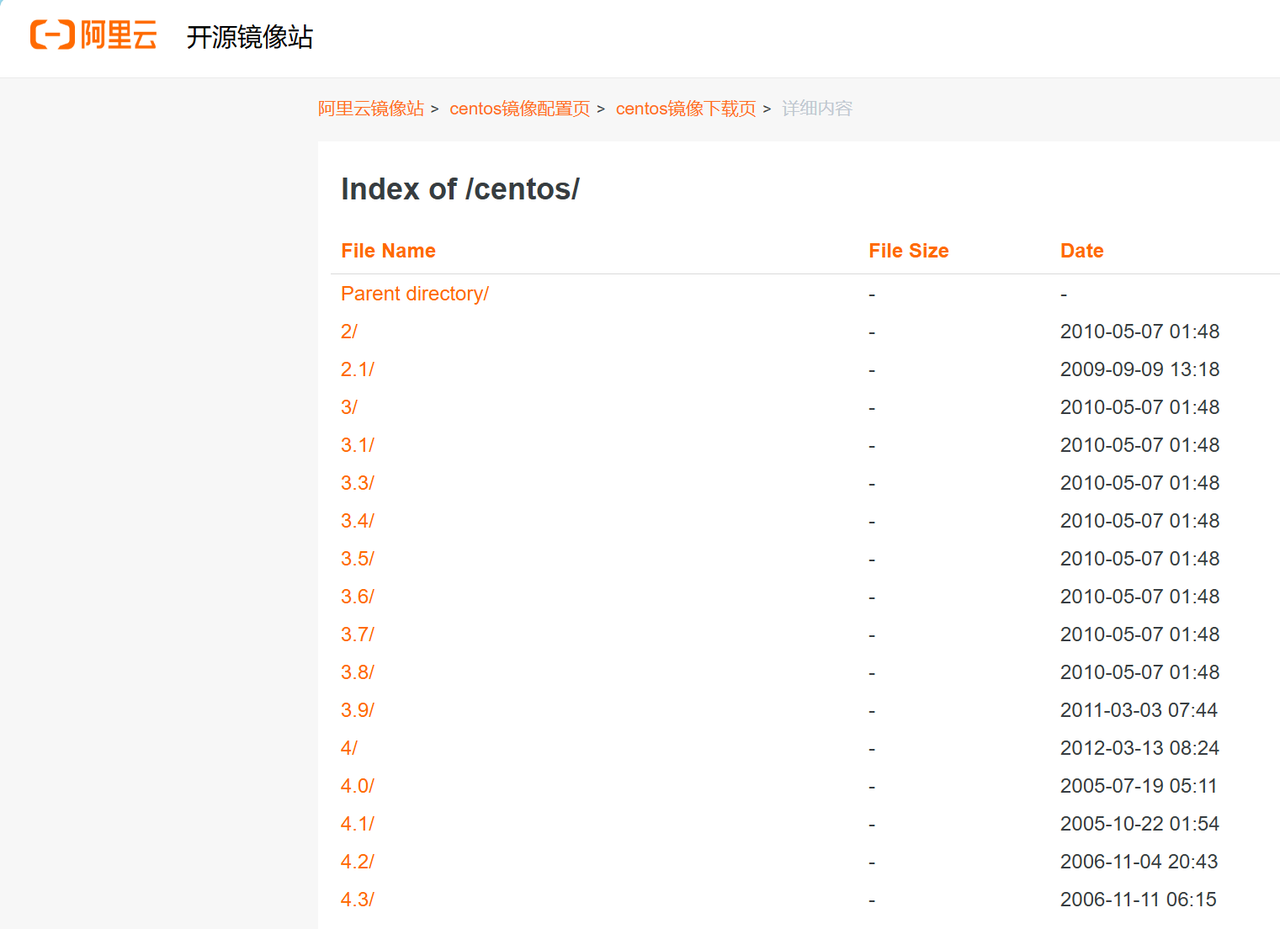
Task: Open the 3.4/ directory
Action: click(358, 521)
